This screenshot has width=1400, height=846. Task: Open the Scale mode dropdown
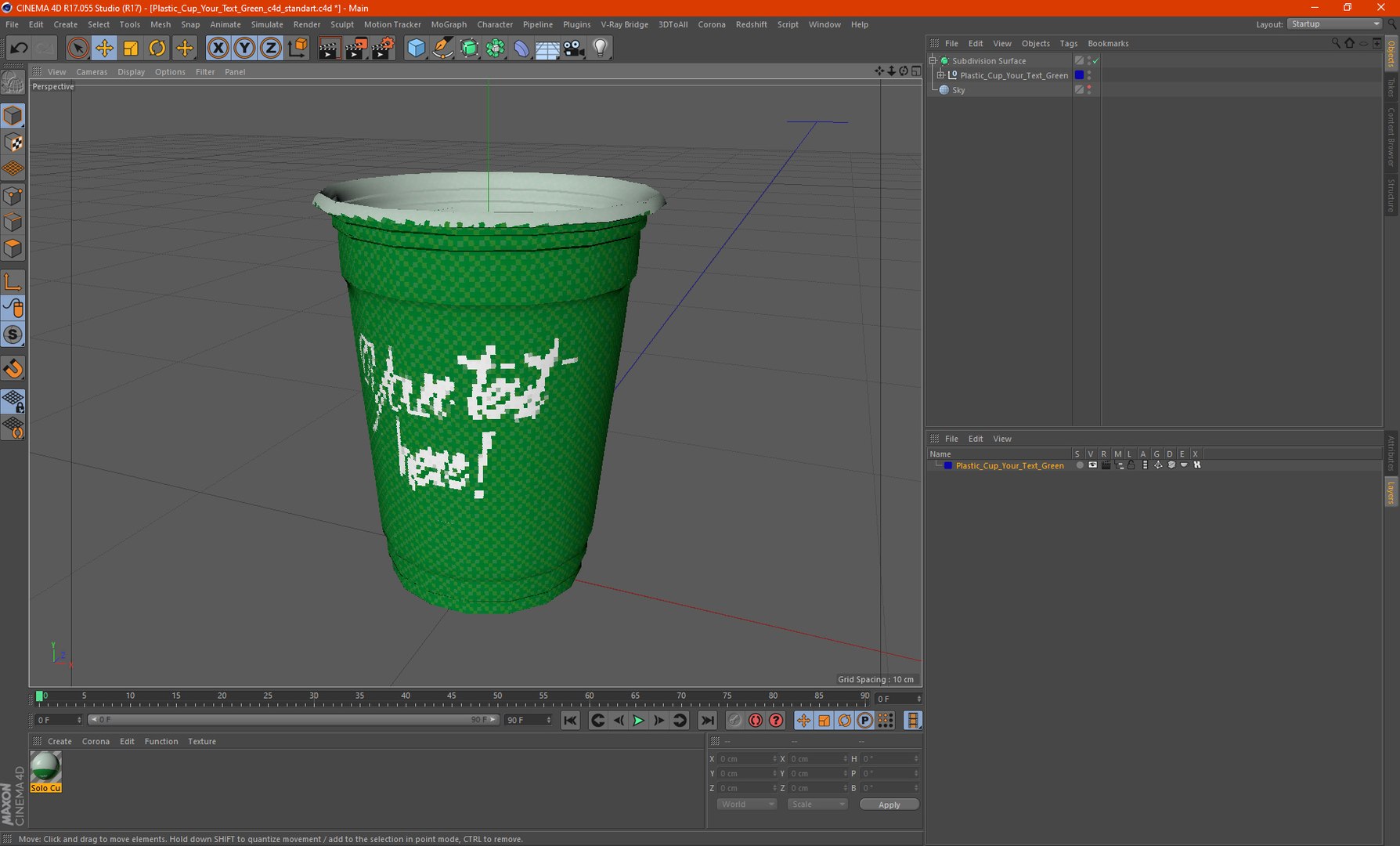click(x=817, y=804)
